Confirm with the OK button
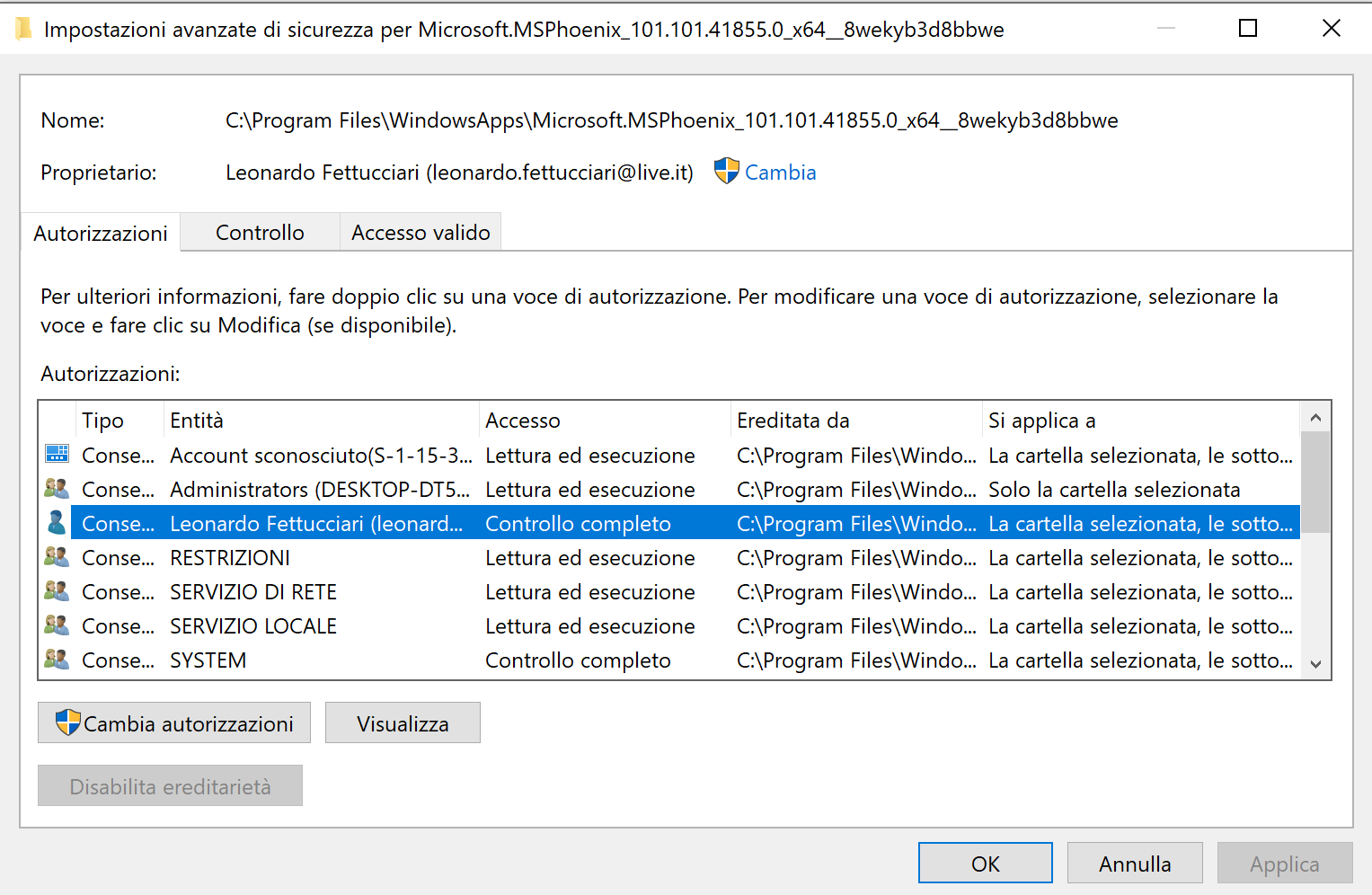The height and width of the screenshot is (895, 1372). 986,863
